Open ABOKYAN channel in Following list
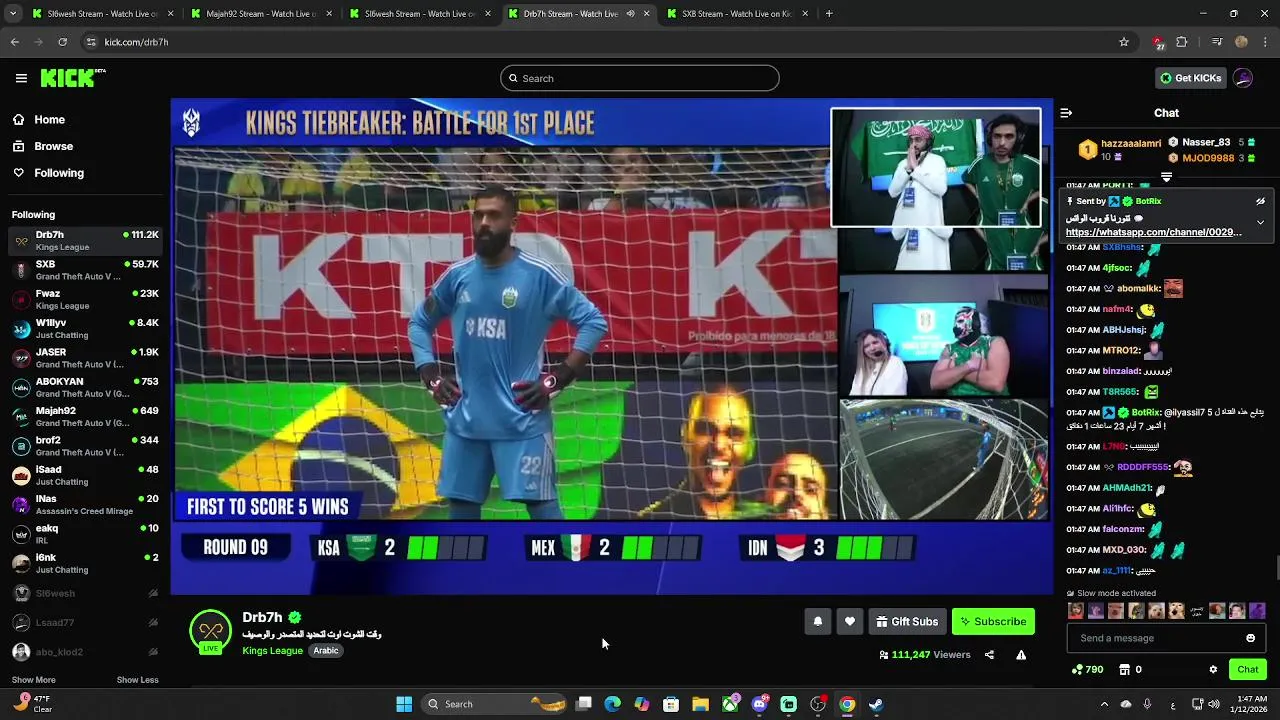The width and height of the screenshot is (1280, 720). [84, 387]
